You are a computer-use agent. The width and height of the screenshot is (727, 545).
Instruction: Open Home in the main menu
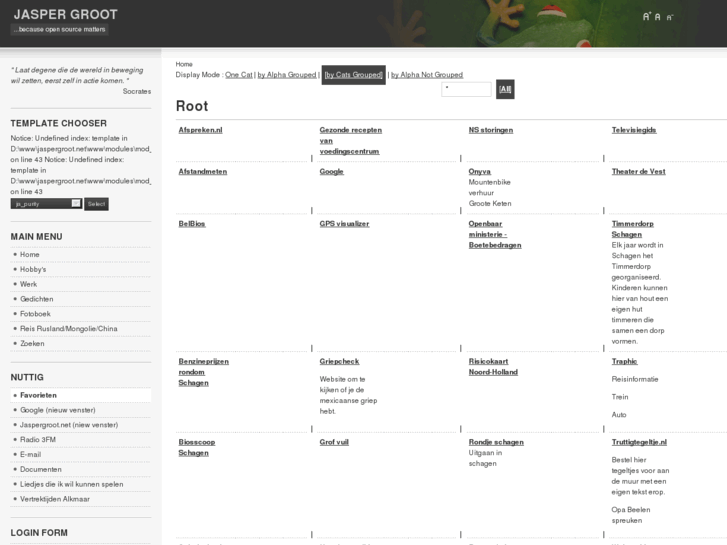[30, 255]
